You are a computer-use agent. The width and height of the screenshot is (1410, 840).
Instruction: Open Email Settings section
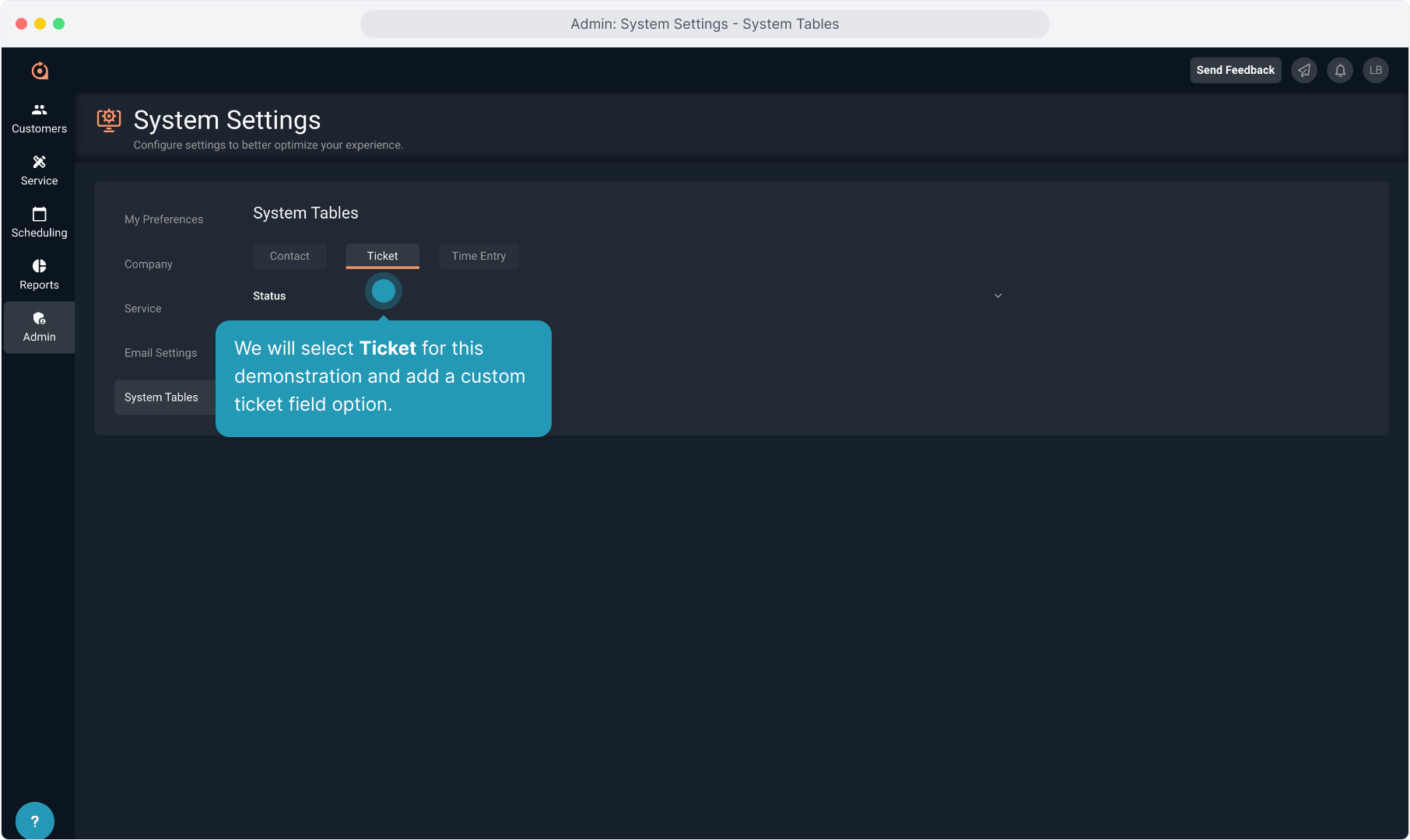point(160,353)
